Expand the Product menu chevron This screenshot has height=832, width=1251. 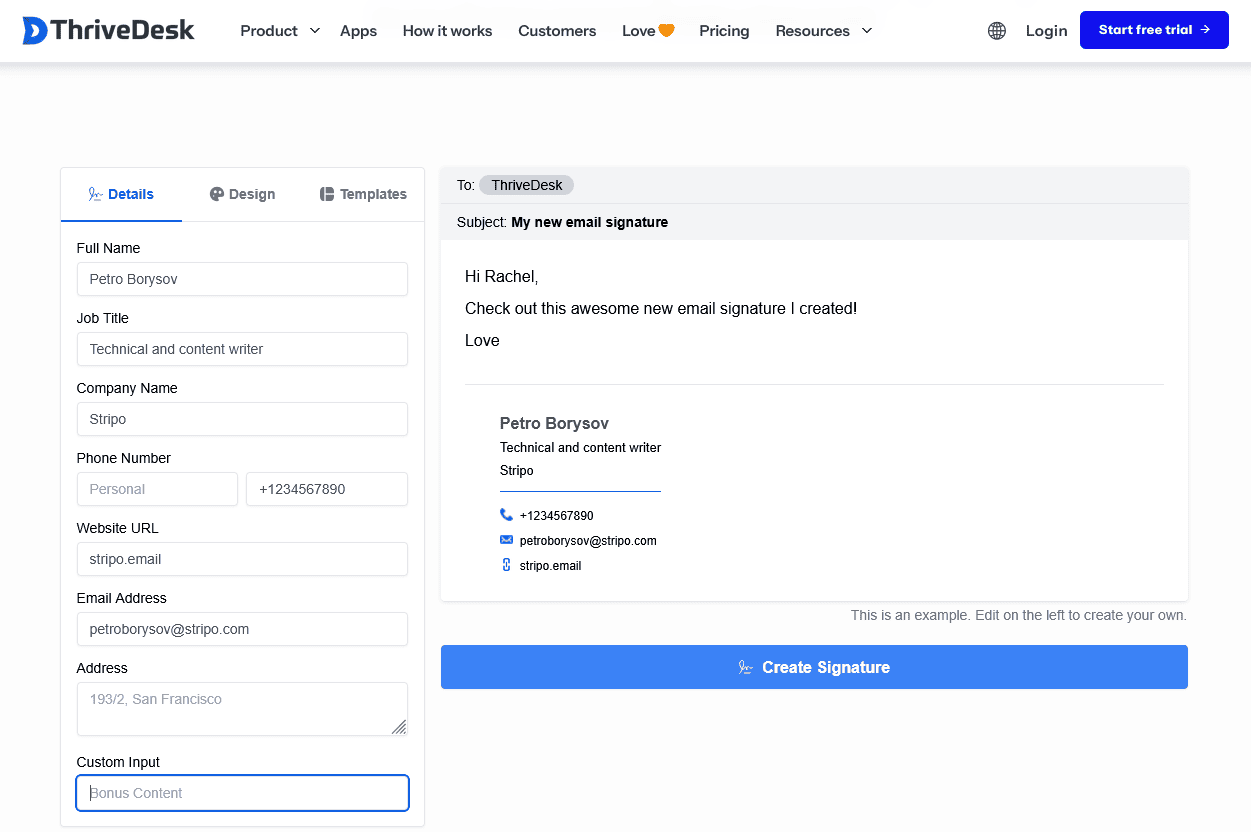(x=315, y=31)
